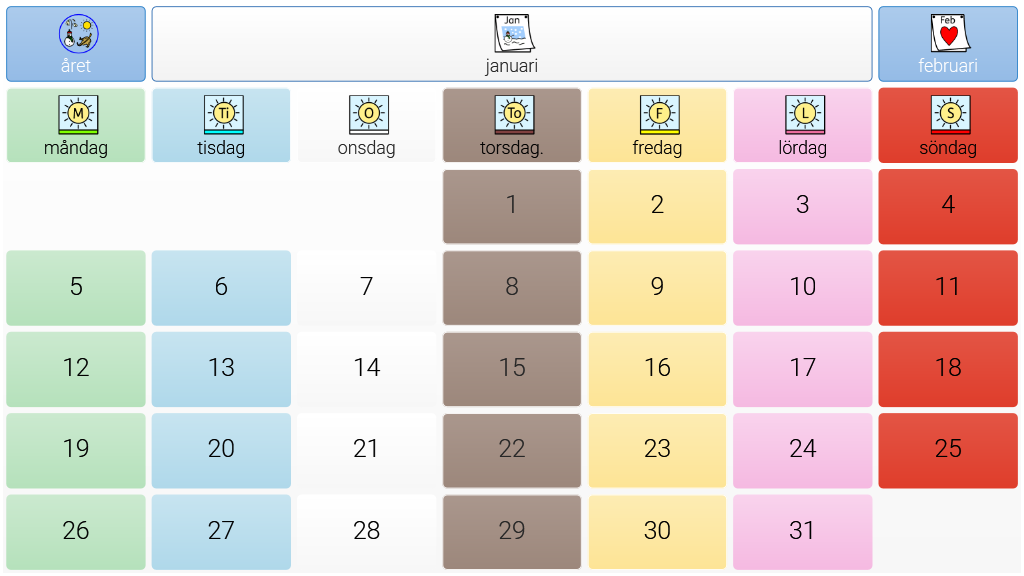This screenshot has height=576, width=1024.
Task: Select Saturday the 31st
Action: click(x=802, y=531)
